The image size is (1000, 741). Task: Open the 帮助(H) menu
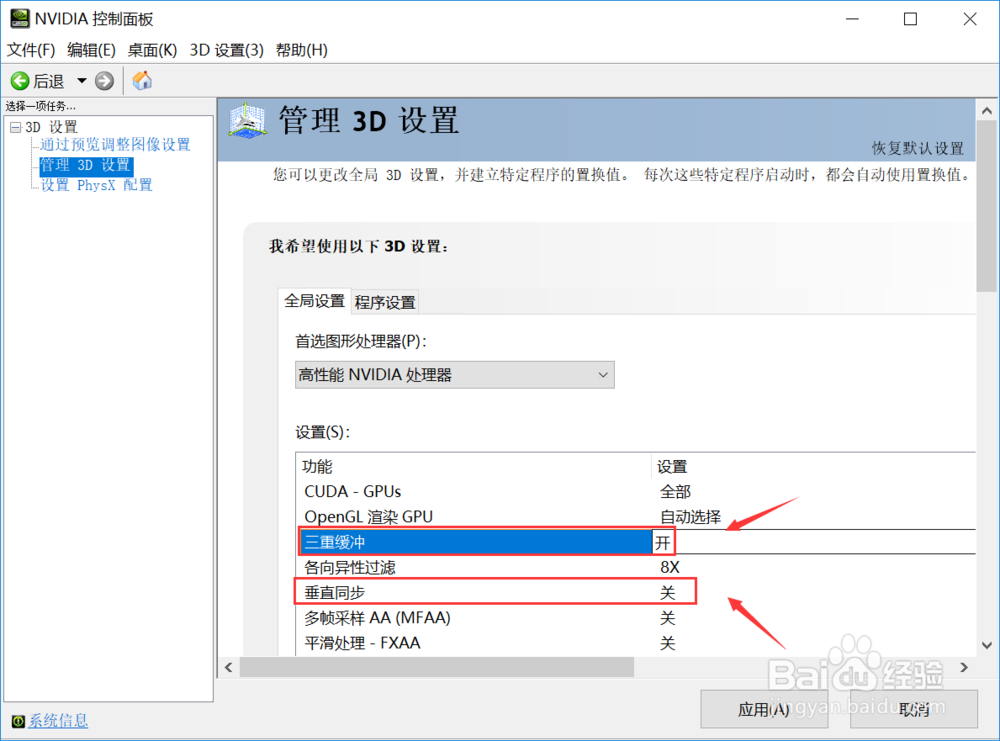[x=302, y=50]
